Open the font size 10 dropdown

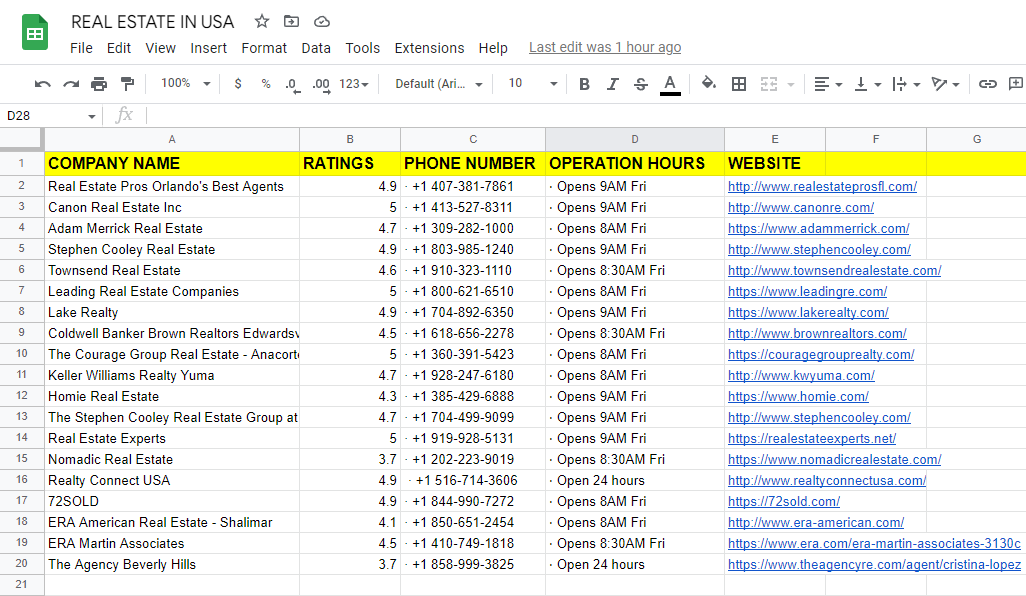(533, 84)
